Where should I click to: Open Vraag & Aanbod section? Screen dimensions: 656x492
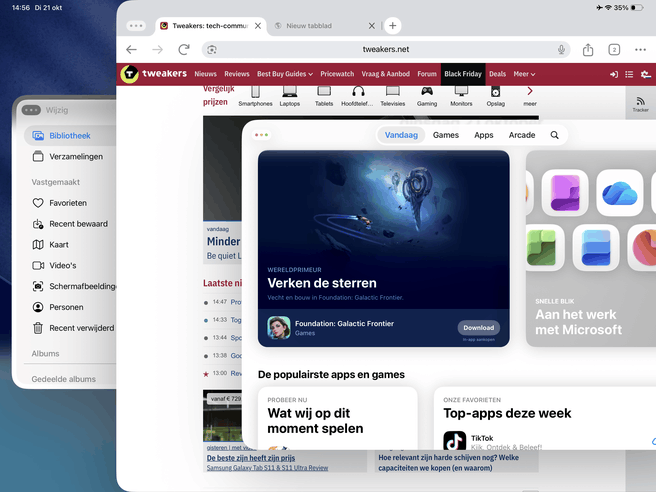(385, 74)
